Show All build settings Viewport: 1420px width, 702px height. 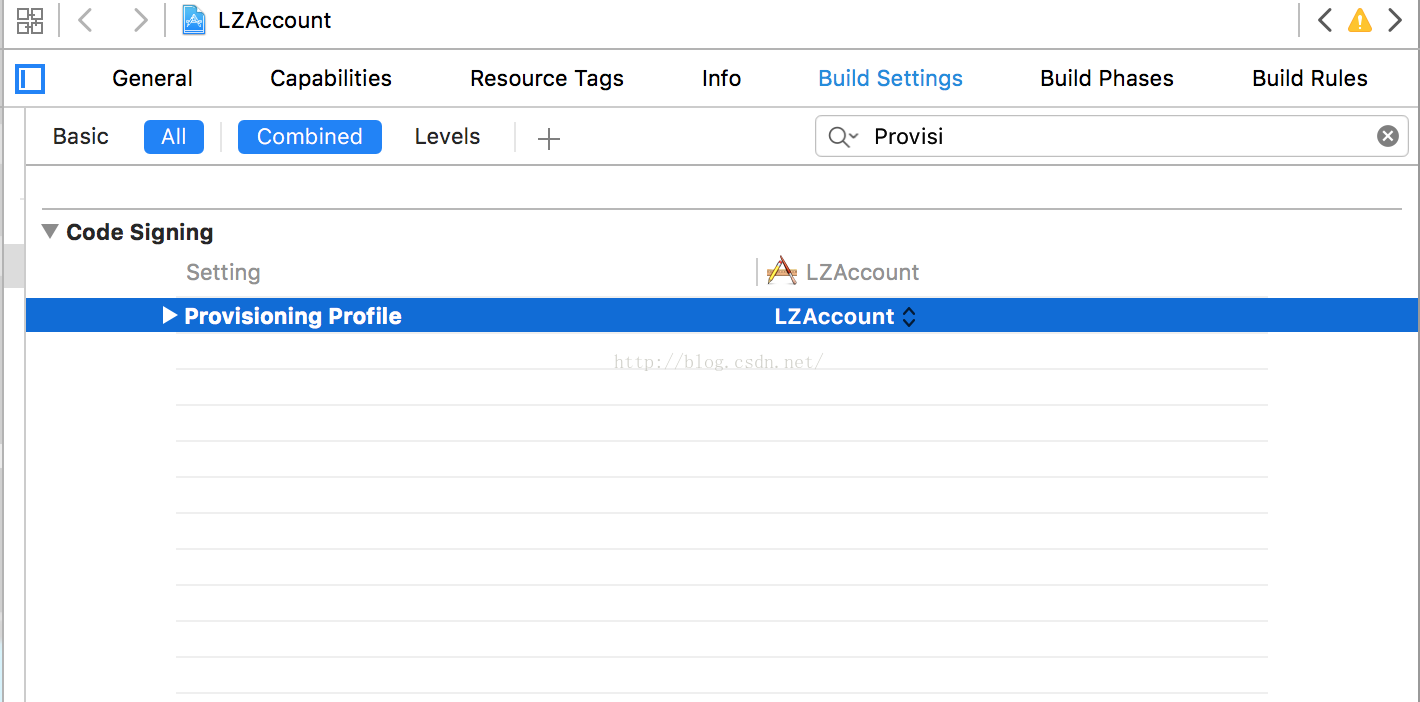tap(173, 136)
